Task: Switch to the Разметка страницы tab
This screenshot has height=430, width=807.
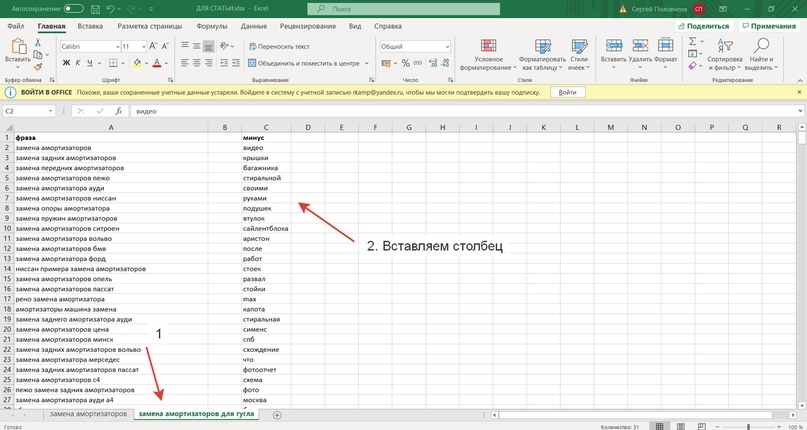Action: pos(150,26)
